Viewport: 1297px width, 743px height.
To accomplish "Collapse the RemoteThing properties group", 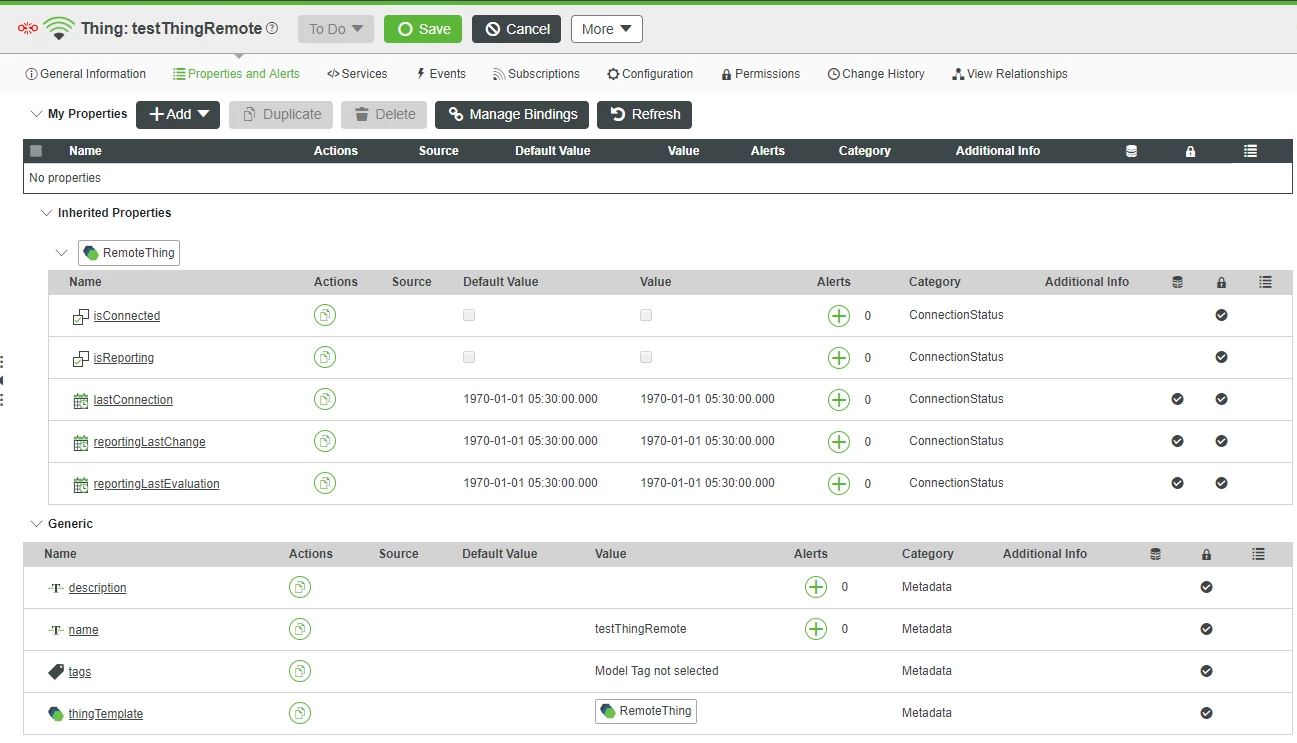I will click(x=62, y=253).
